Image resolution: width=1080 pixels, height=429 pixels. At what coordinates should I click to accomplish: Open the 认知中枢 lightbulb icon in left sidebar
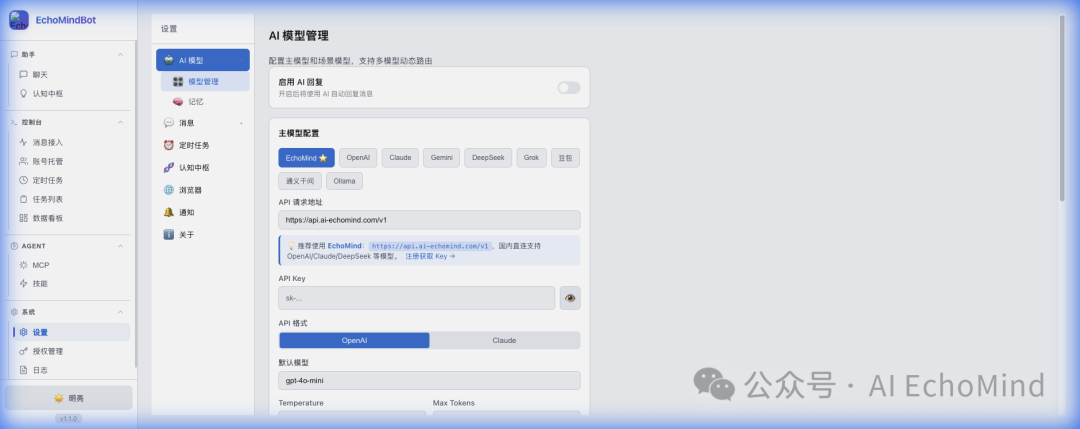(x=23, y=94)
